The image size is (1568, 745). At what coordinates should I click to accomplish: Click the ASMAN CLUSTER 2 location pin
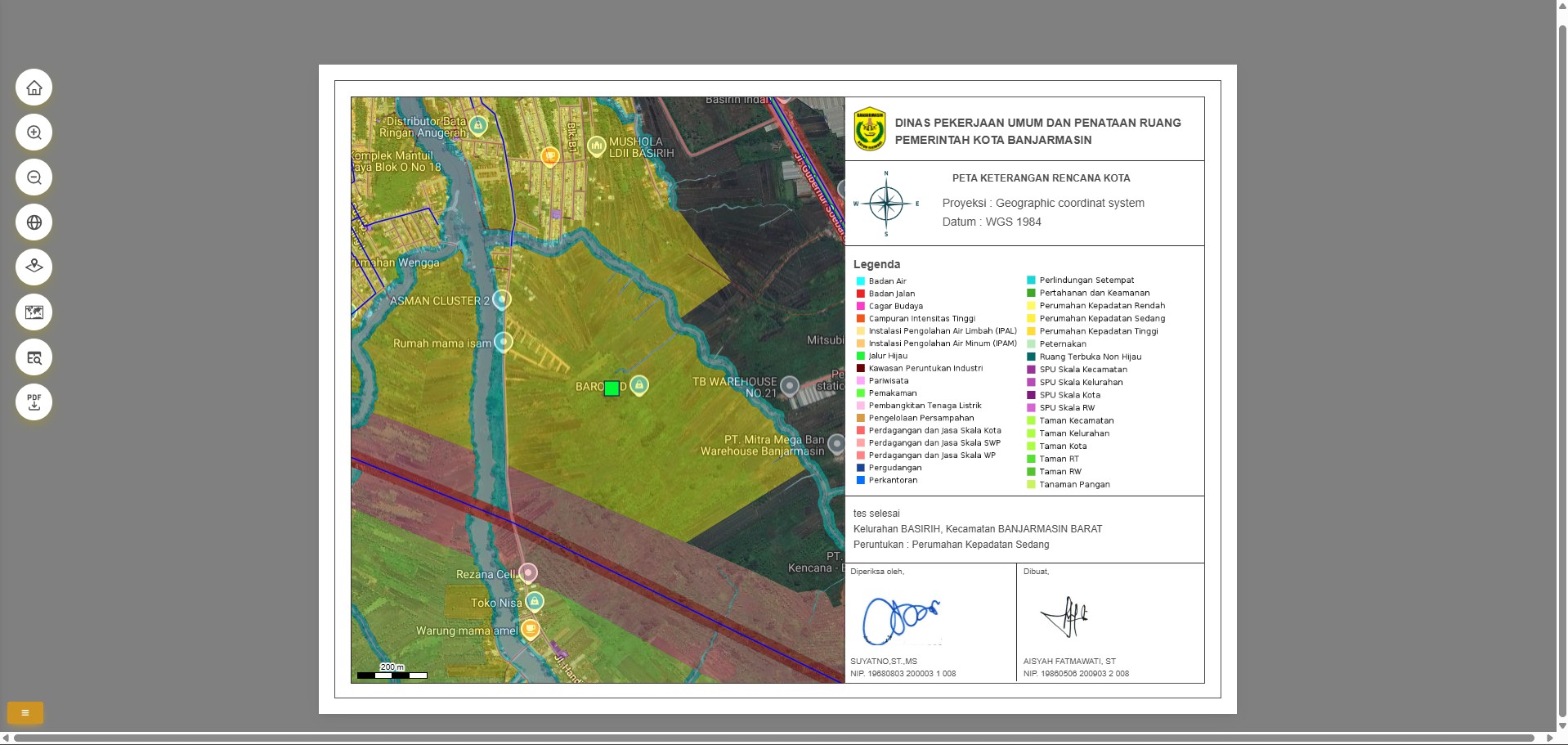[x=502, y=299]
